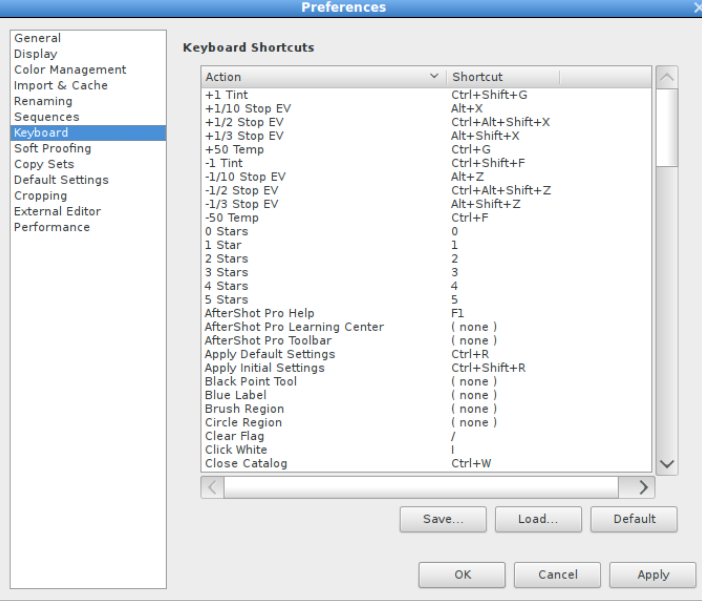Select the Copy Sets category
The image size is (702, 601).
[88, 164]
